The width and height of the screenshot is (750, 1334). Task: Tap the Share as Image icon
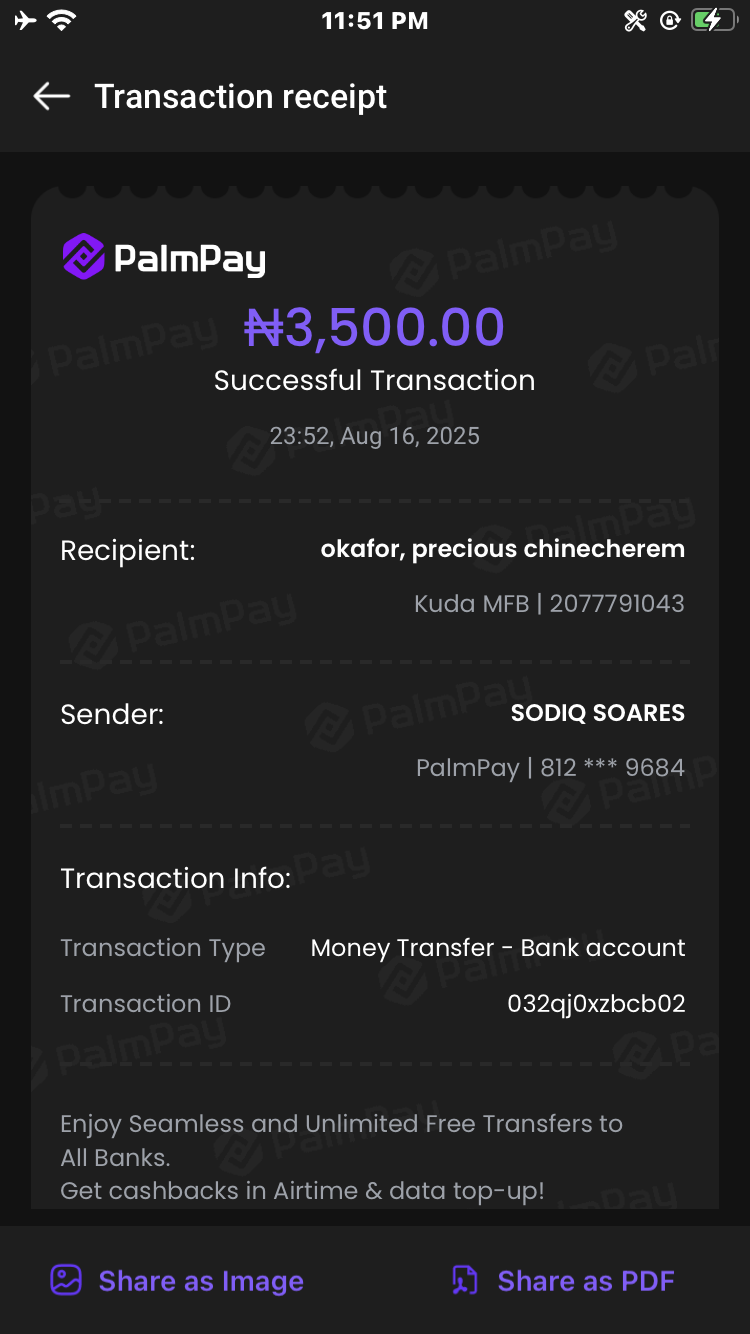[x=66, y=1280]
